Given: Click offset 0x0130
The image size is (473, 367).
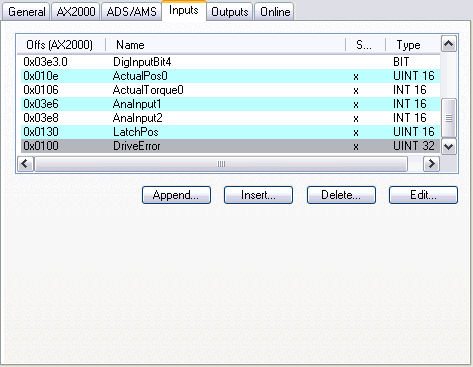Looking at the screenshot, I should [x=41, y=132].
